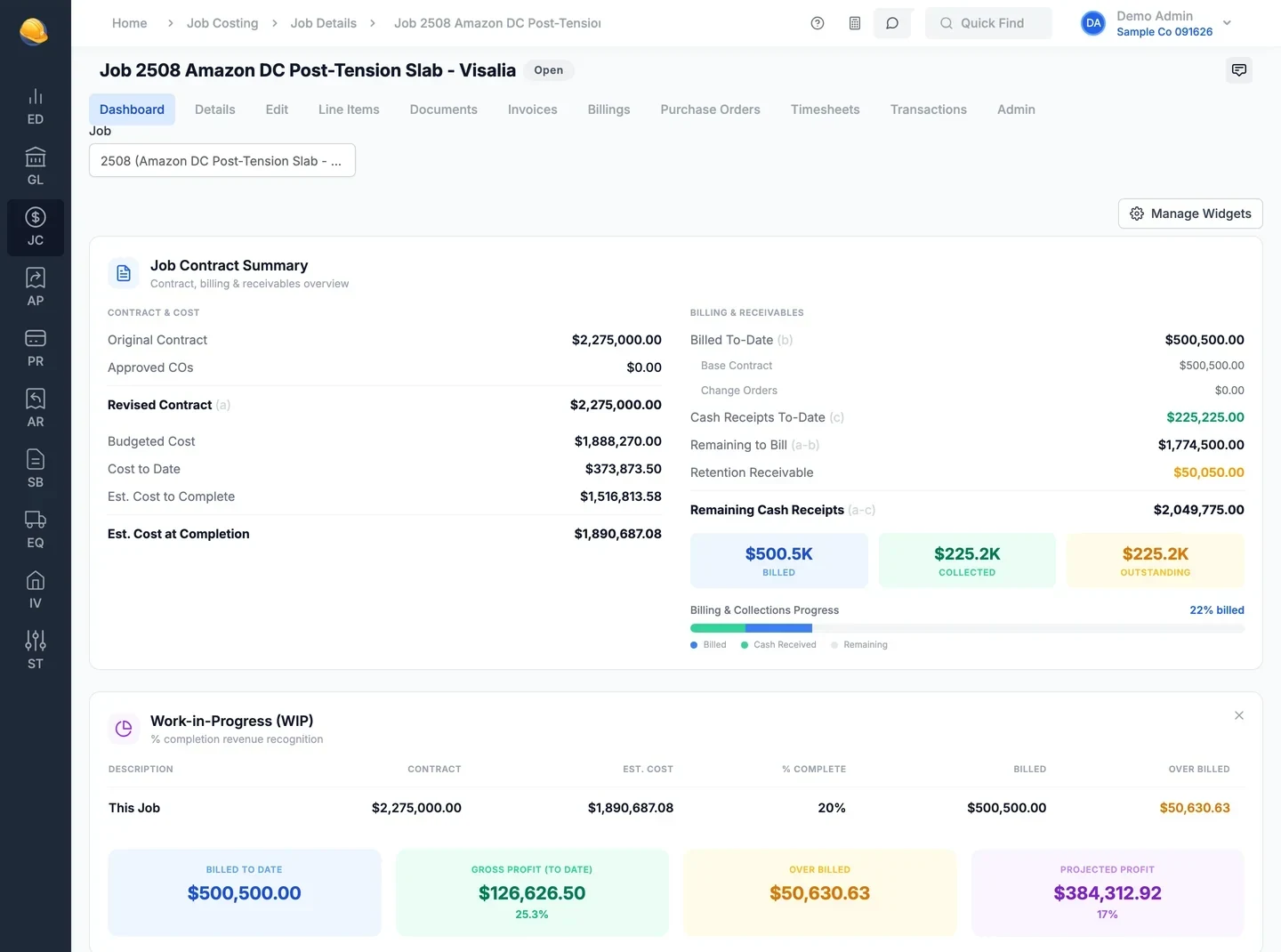Click the Work-in-Progress pie chart icon

[x=124, y=729]
